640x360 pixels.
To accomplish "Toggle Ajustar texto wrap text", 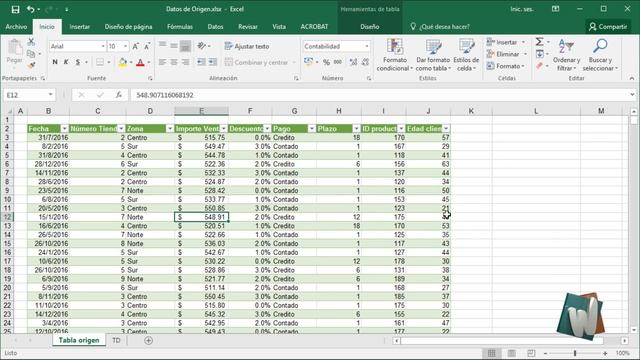I will coord(247,46).
